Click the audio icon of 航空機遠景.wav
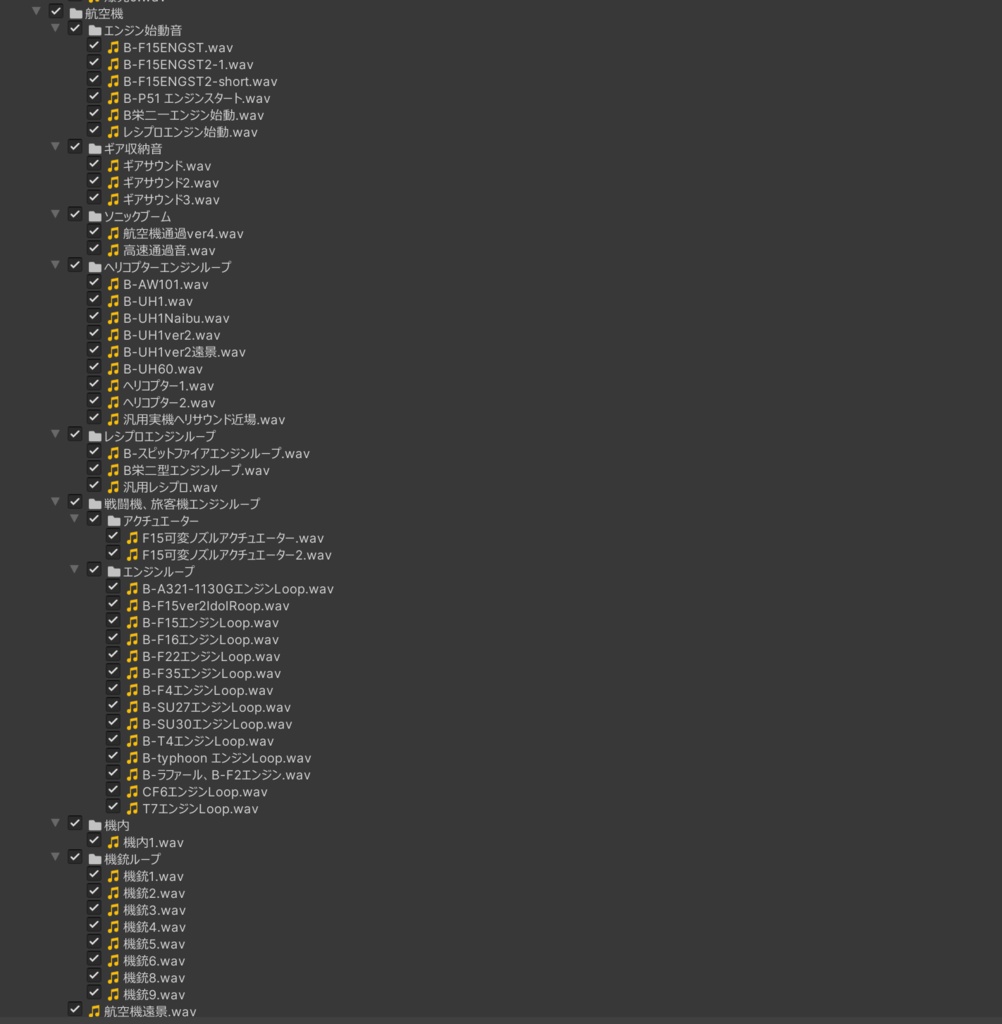Image resolution: width=1002 pixels, height=1024 pixels. pyautogui.click(x=95, y=1011)
